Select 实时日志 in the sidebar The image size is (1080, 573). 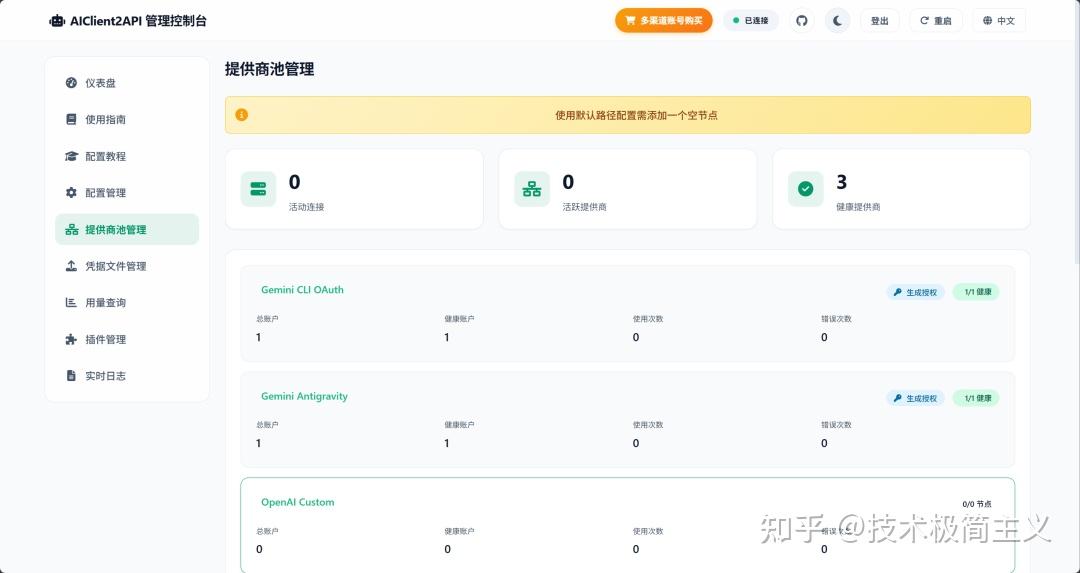(105, 376)
